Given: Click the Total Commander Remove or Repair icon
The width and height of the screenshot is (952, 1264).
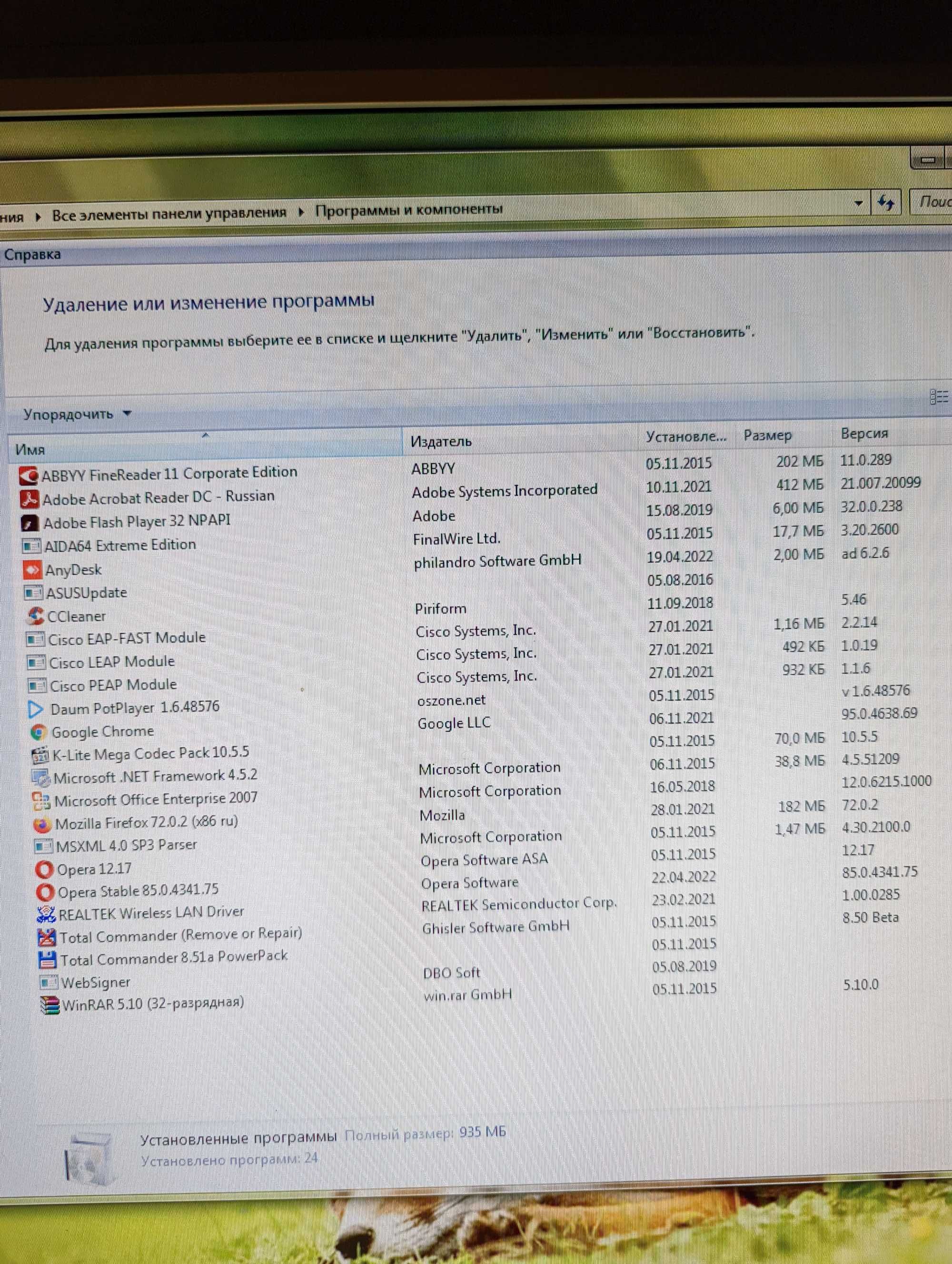Looking at the screenshot, I should [x=48, y=937].
